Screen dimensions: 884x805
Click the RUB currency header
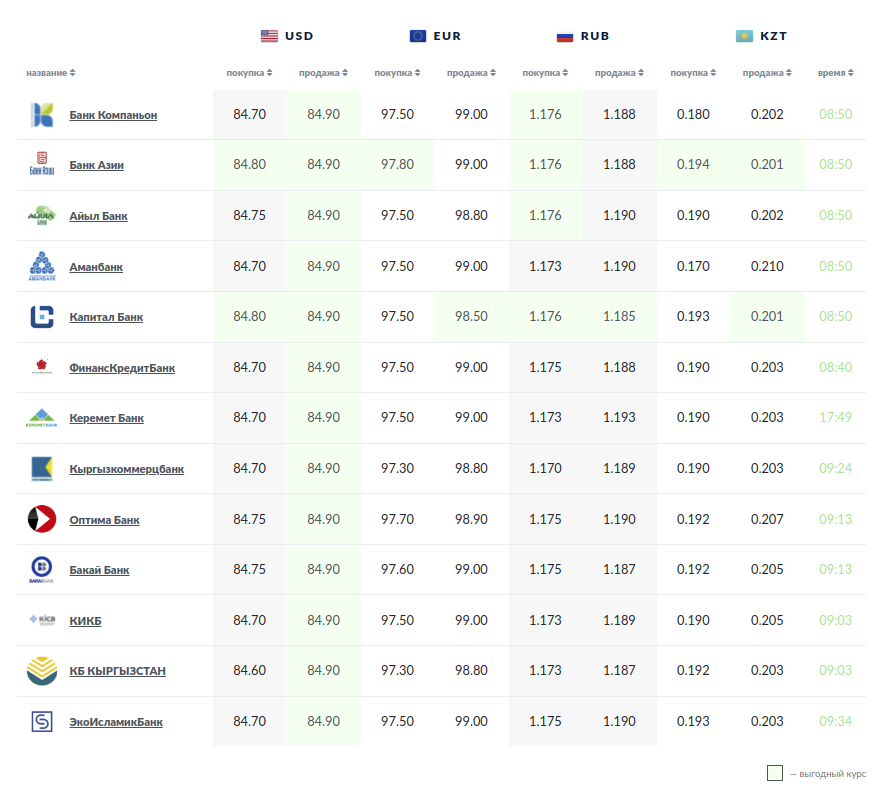click(x=583, y=36)
